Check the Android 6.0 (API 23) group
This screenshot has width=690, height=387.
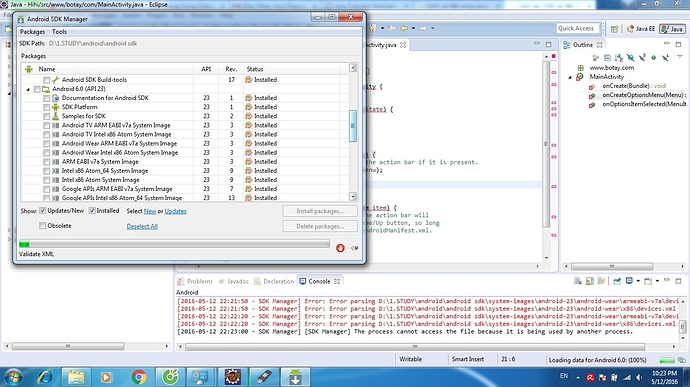click(37, 89)
